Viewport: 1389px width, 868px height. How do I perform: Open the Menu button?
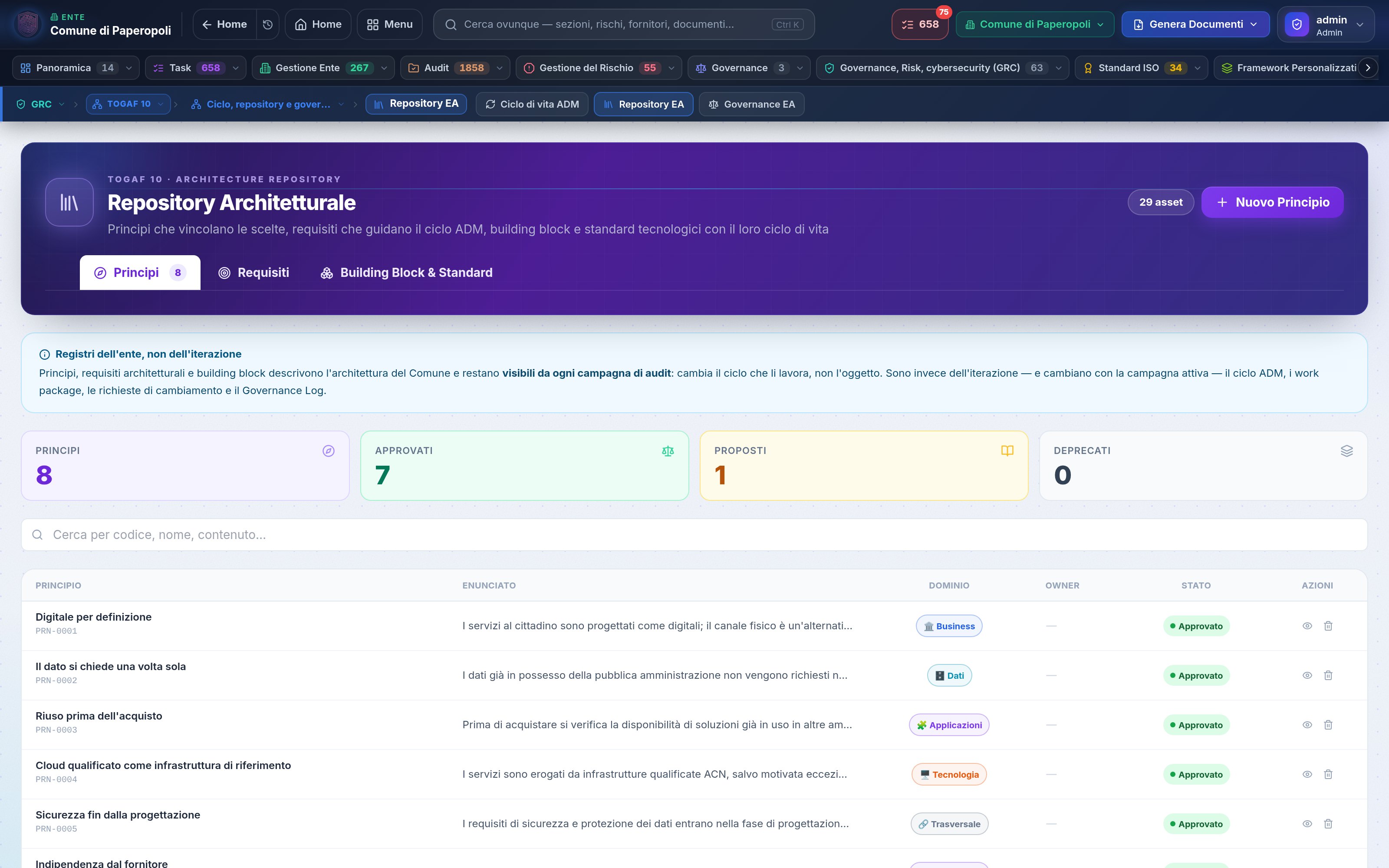pos(389,24)
